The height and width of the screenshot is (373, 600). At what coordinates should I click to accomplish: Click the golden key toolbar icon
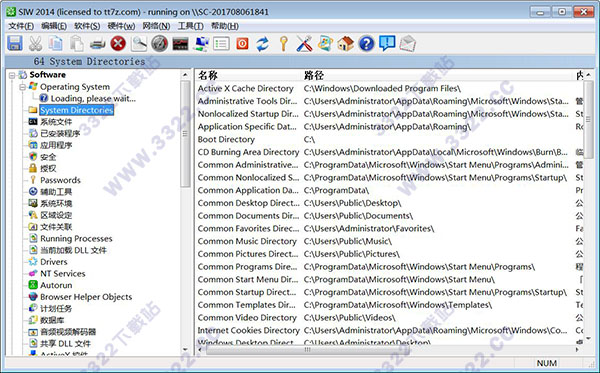[x=284, y=44]
